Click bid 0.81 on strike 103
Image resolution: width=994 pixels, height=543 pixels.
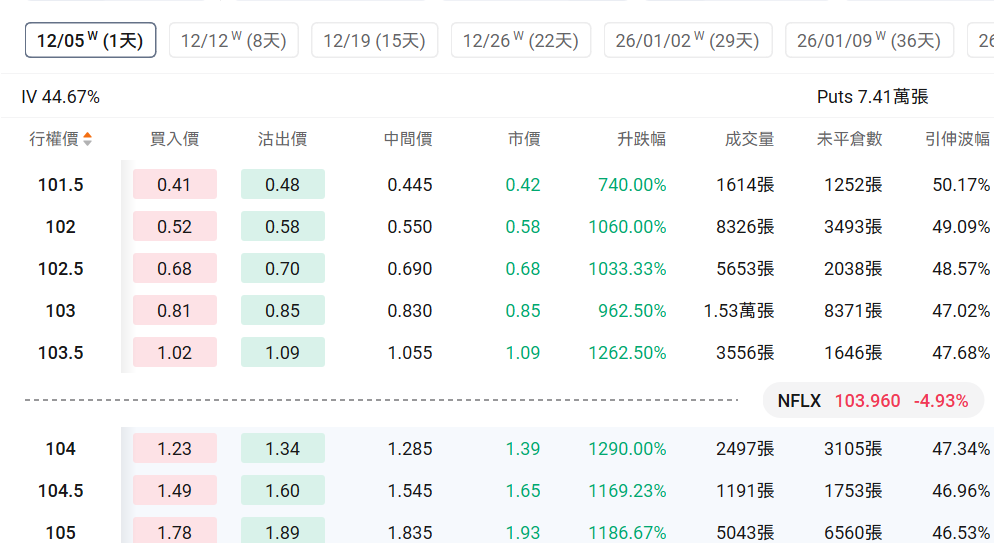174,311
